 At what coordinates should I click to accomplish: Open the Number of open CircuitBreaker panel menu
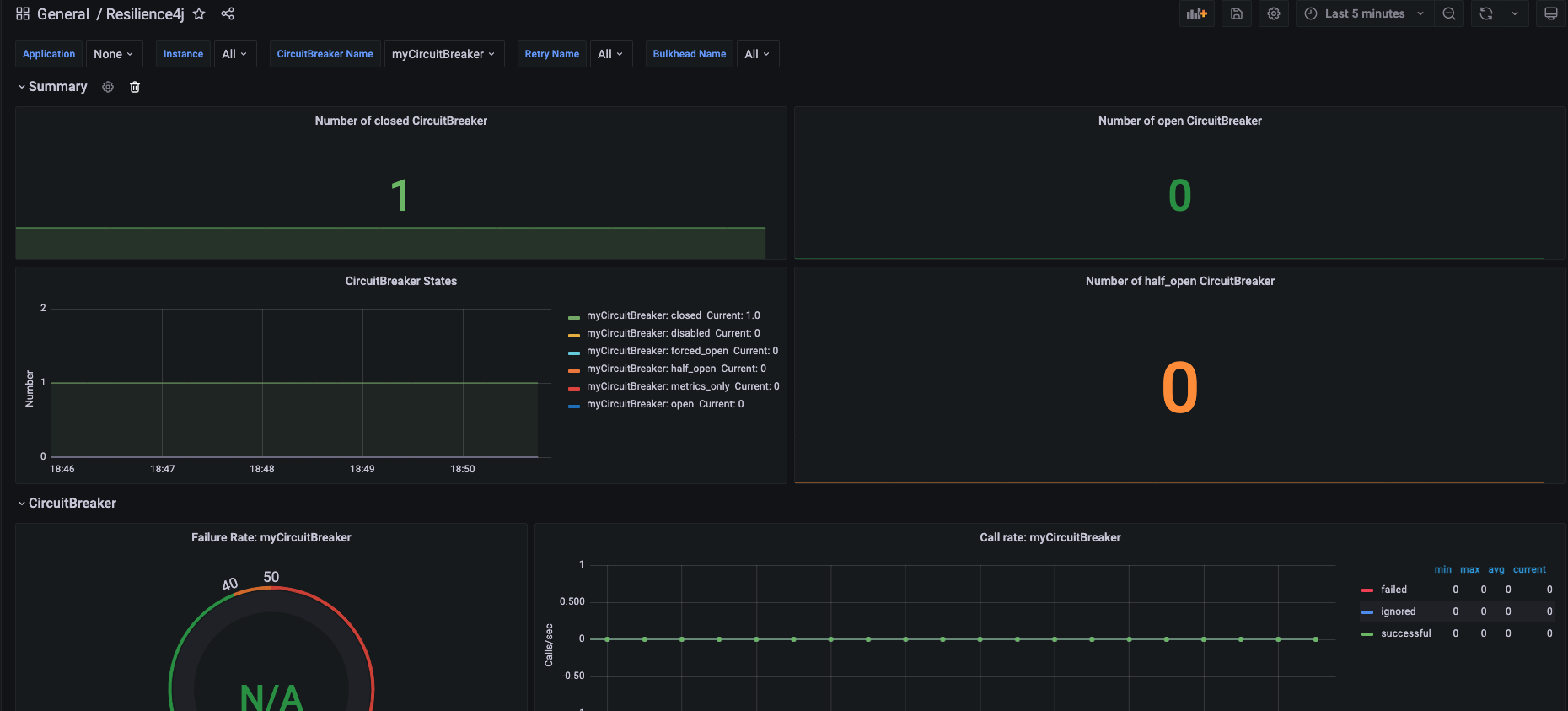[1180, 121]
